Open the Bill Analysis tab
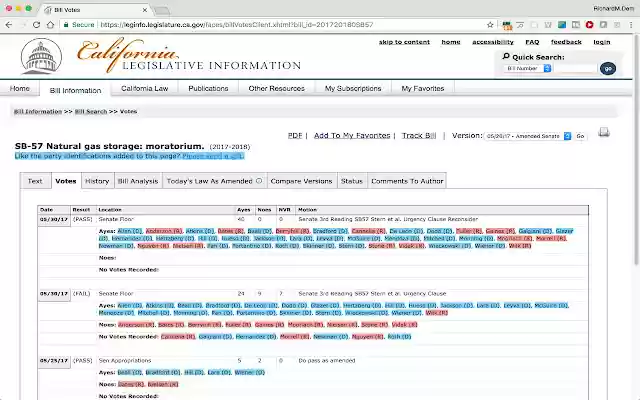 [138, 181]
